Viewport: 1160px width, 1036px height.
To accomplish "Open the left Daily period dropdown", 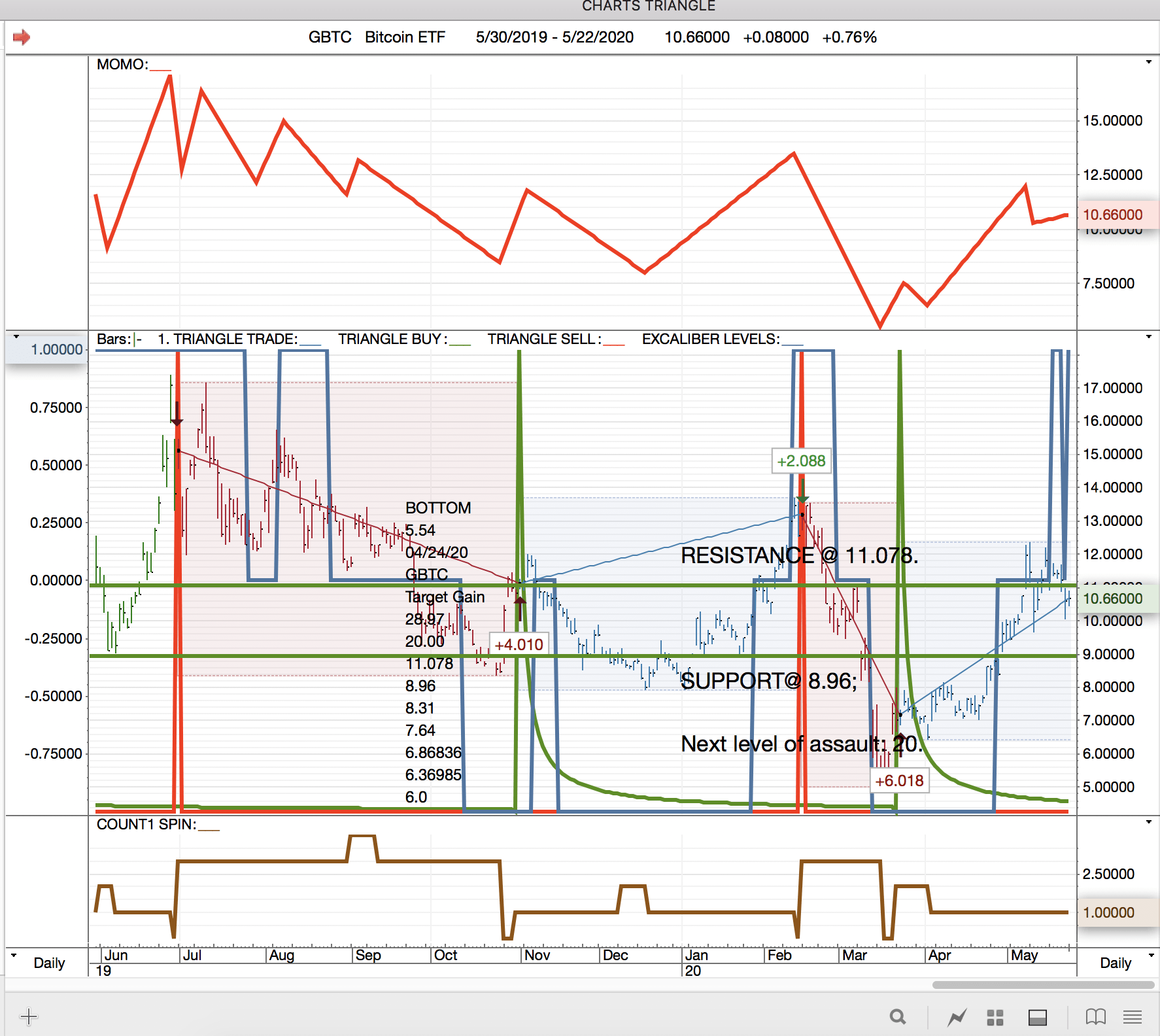I will (14, 956).
